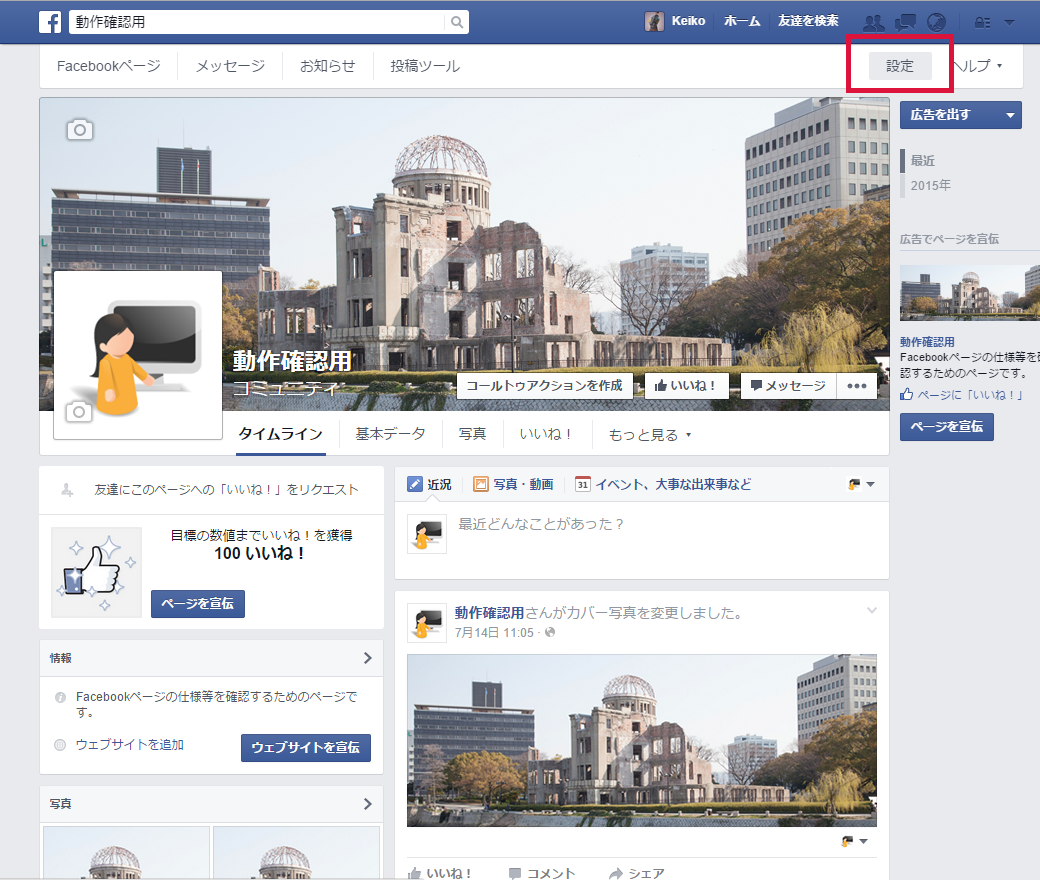Viewport: 1040px width, 880px height.
Task: Click the 写真・動画 photo icon
Action: (x=481, y=484)
